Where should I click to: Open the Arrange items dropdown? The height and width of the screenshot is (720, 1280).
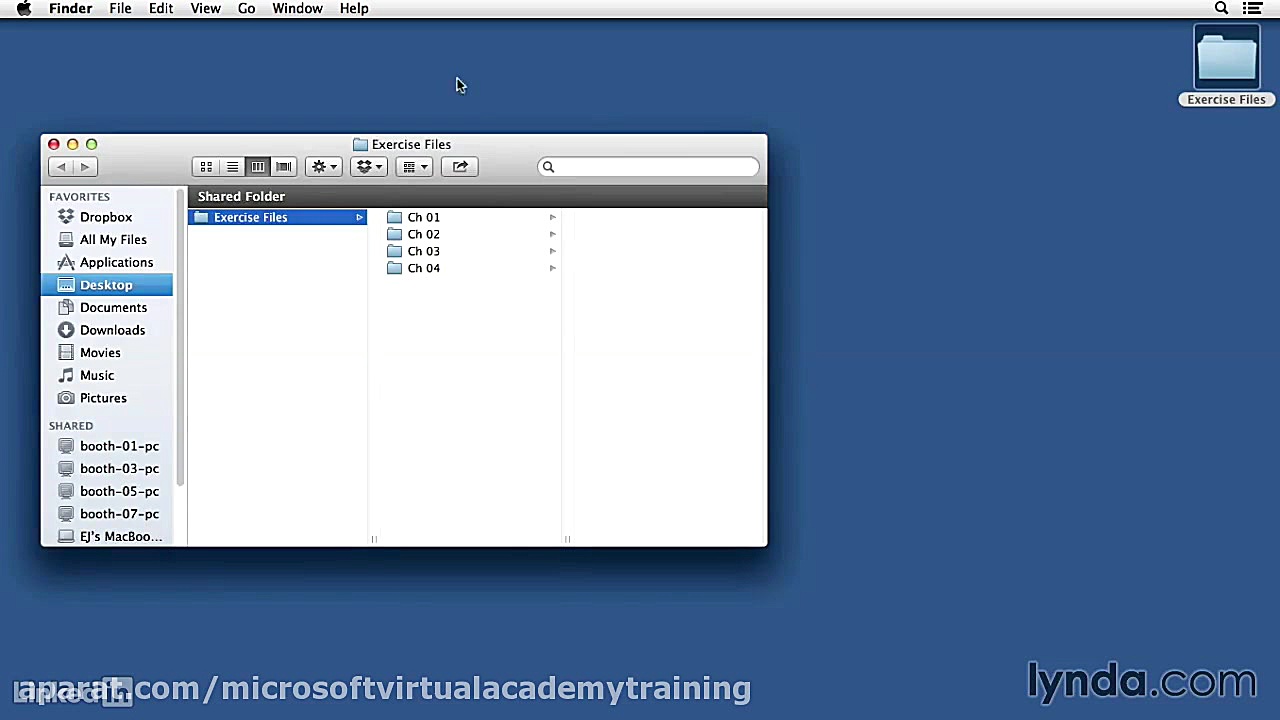pos(414,167)
